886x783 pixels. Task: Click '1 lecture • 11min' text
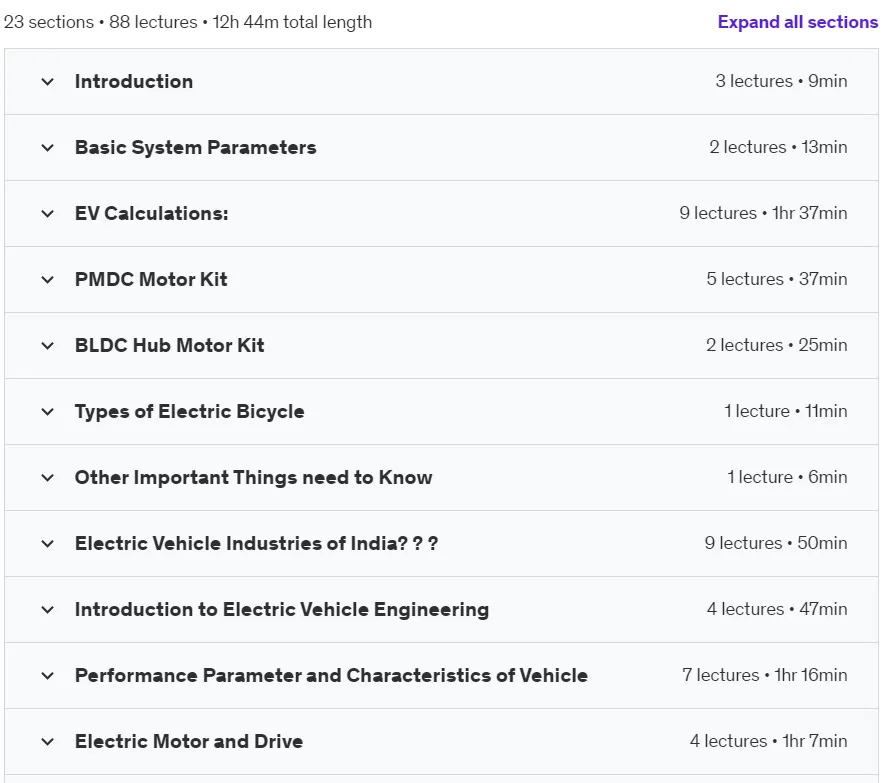(786, 411)
